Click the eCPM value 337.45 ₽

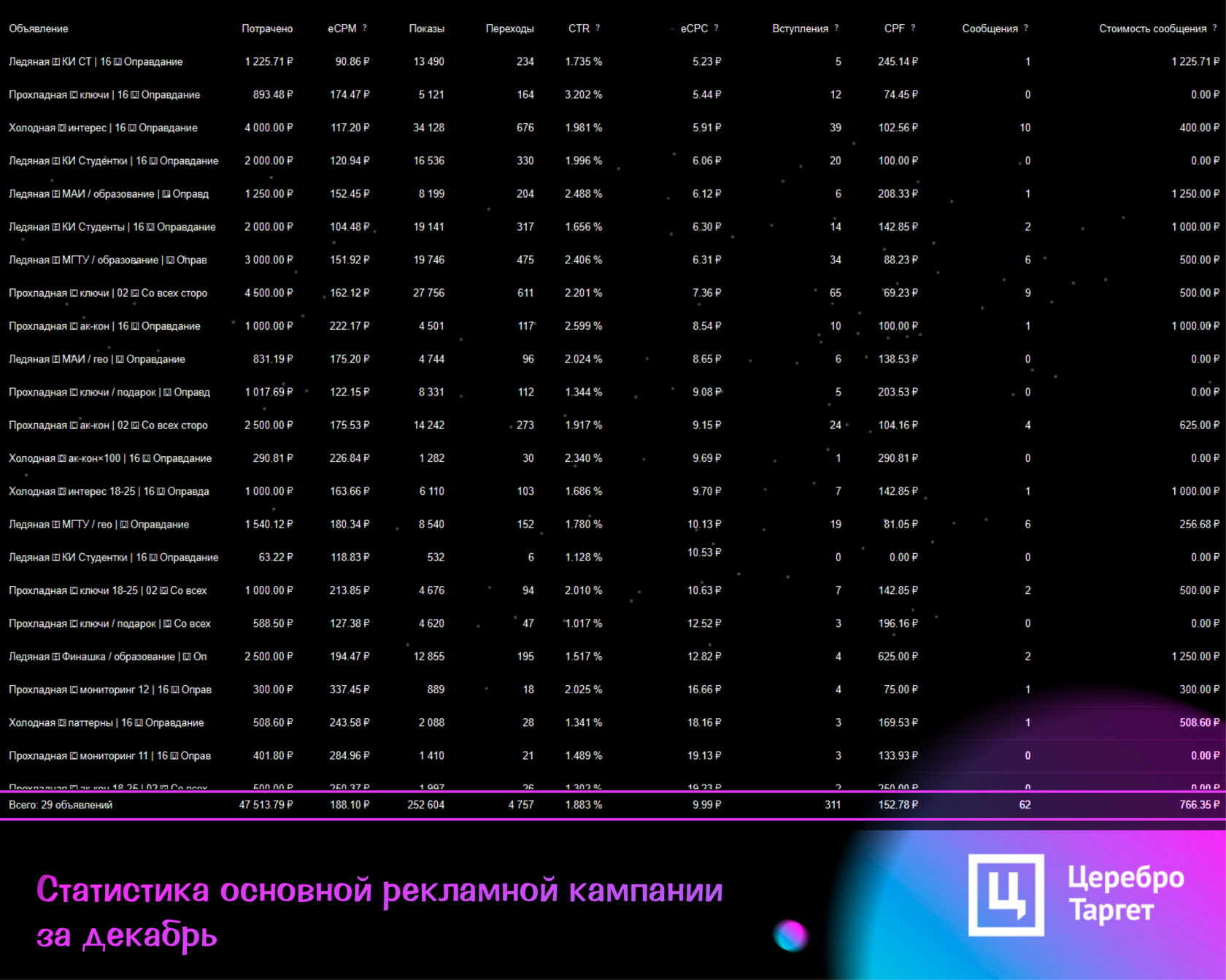350,690
